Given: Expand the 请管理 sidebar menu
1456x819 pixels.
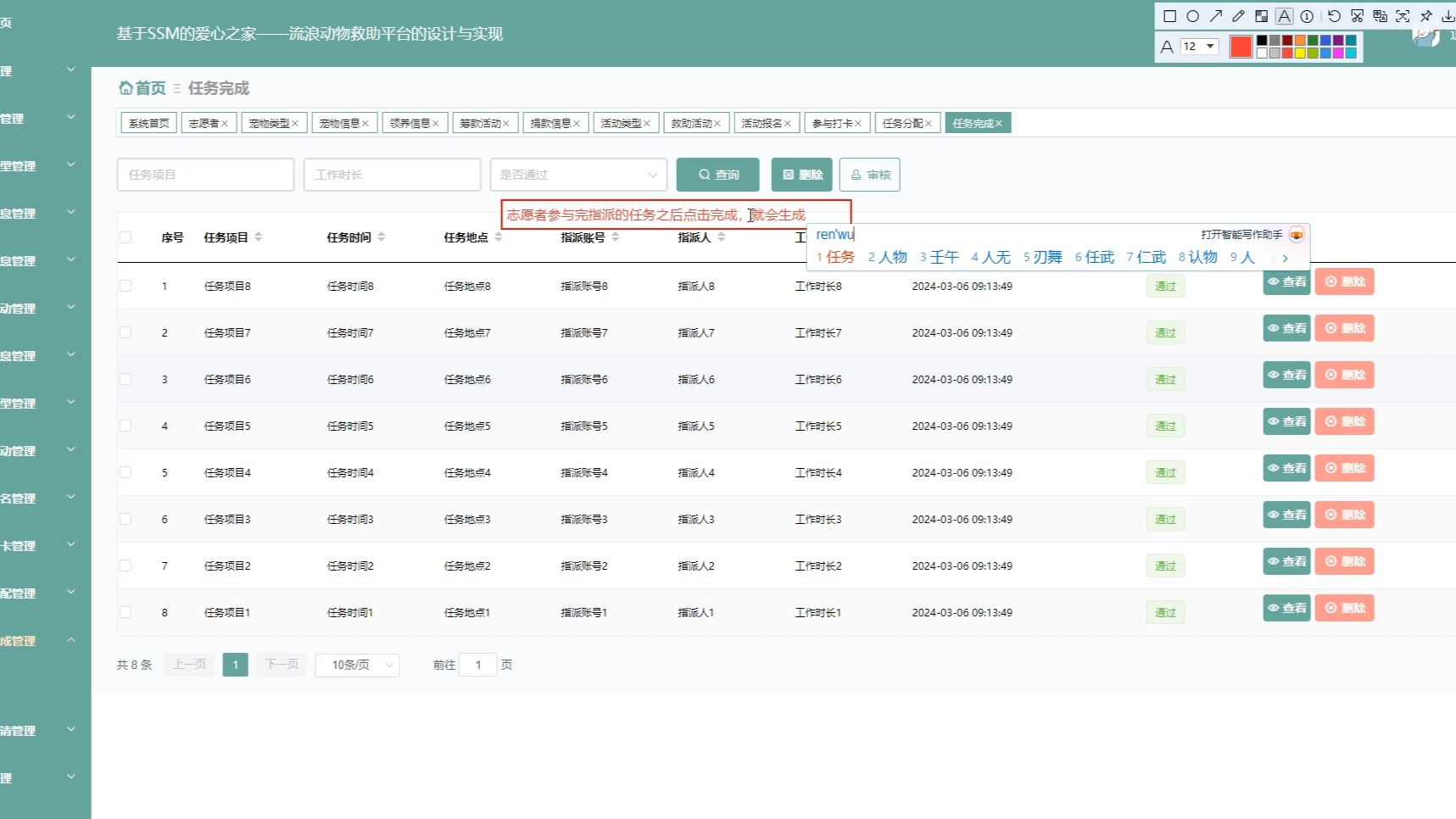Looking at the screenshot, I should [71, 729].
